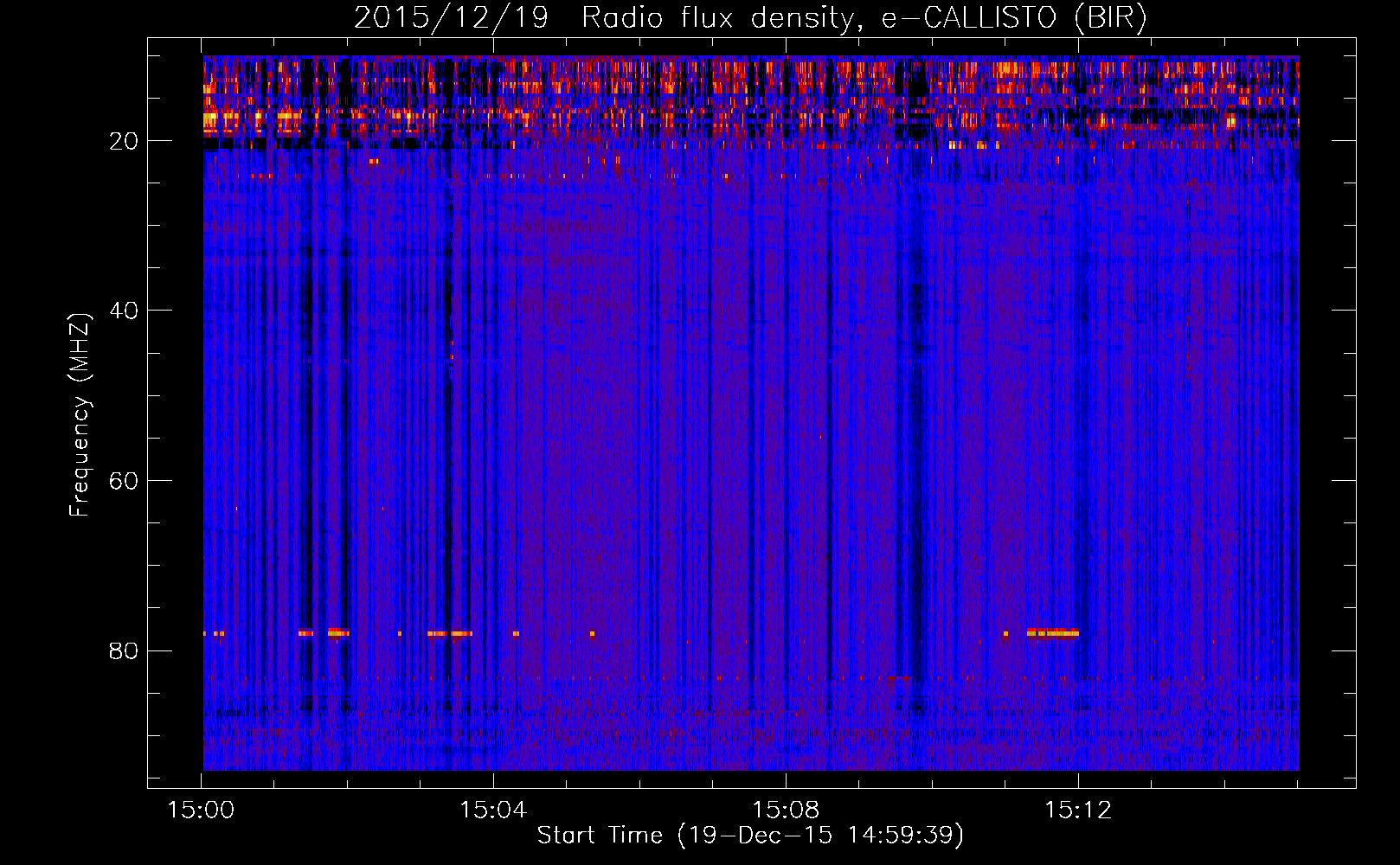The image size is (1400, 865).
Task: Click the 'Frequency (MHZ)' y-axis label
Action: tap(80, 415)
